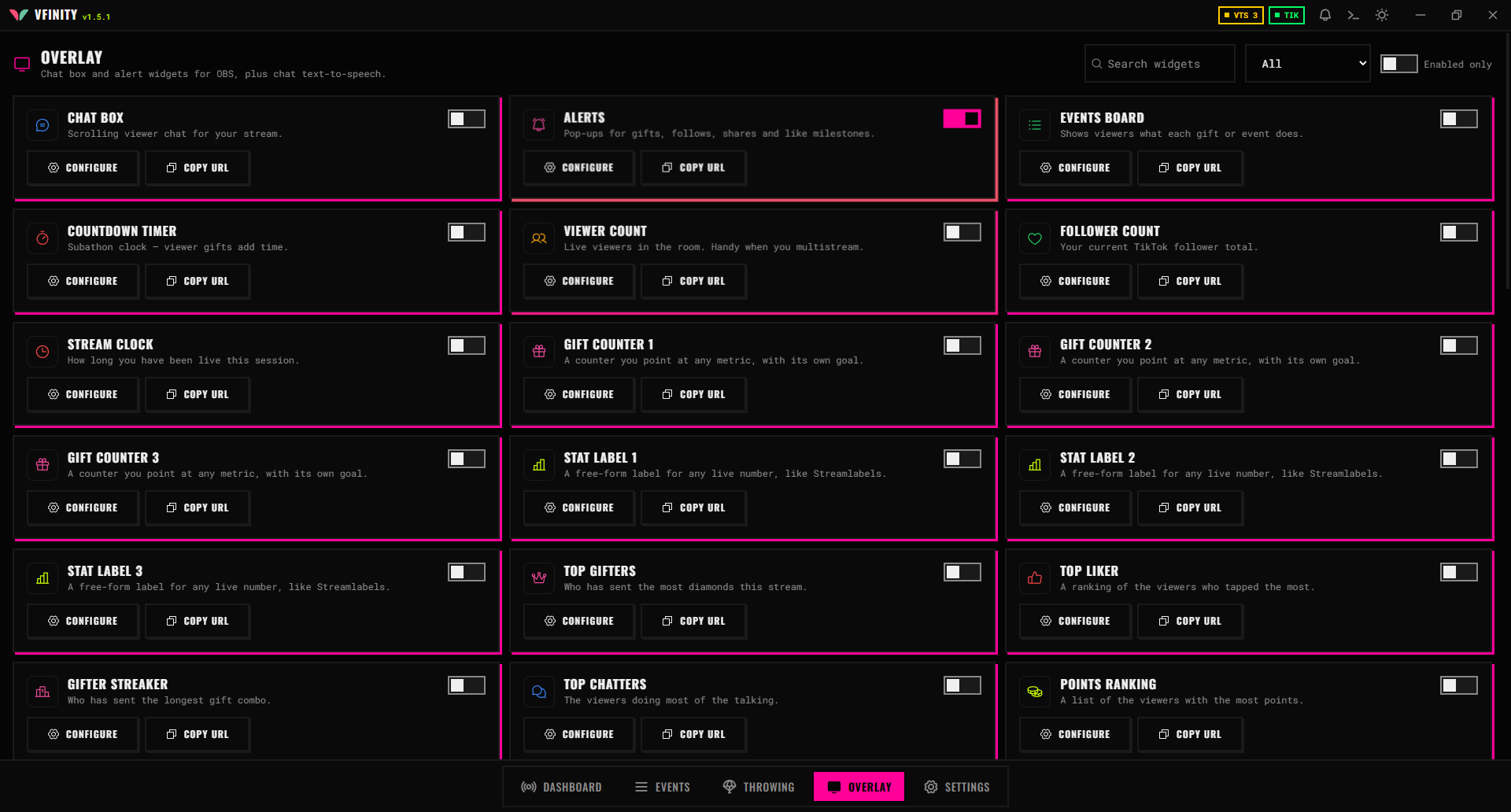This screenshot has width=1511, height=812.
Task: Enable the Chat Box widget toggle
Action: click(467, 119)
